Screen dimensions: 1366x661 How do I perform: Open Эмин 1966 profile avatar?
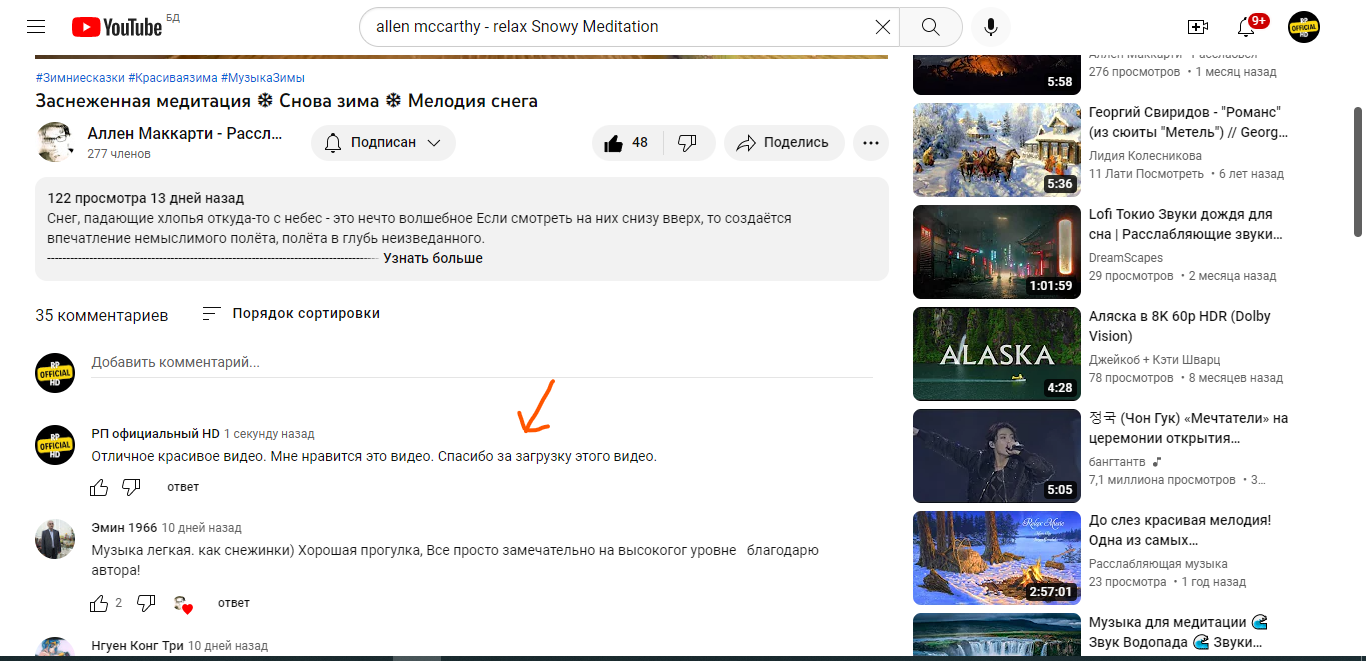coord(55,539)
